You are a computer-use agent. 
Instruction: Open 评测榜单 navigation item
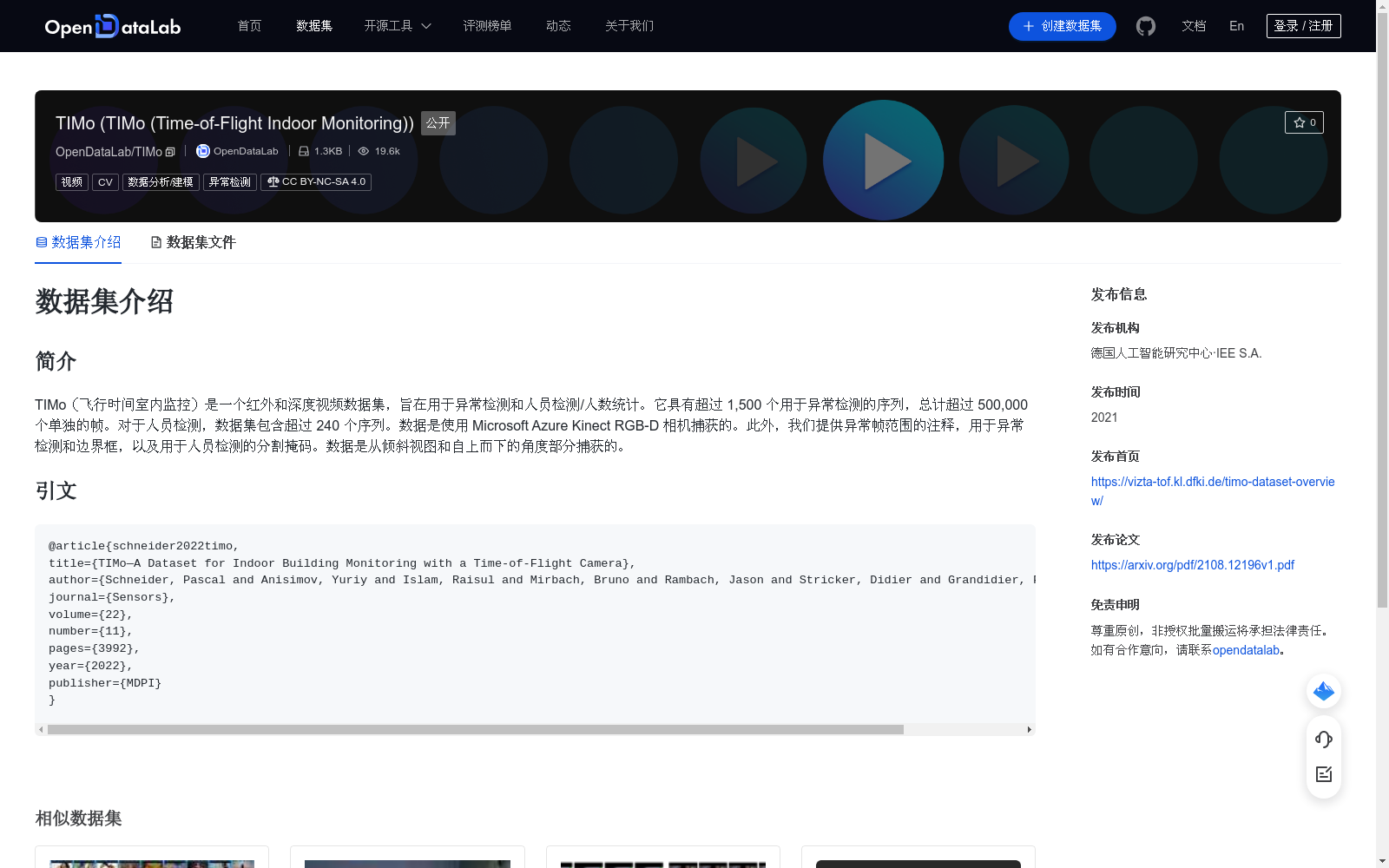pyautogui.click(x=487, y=26)
